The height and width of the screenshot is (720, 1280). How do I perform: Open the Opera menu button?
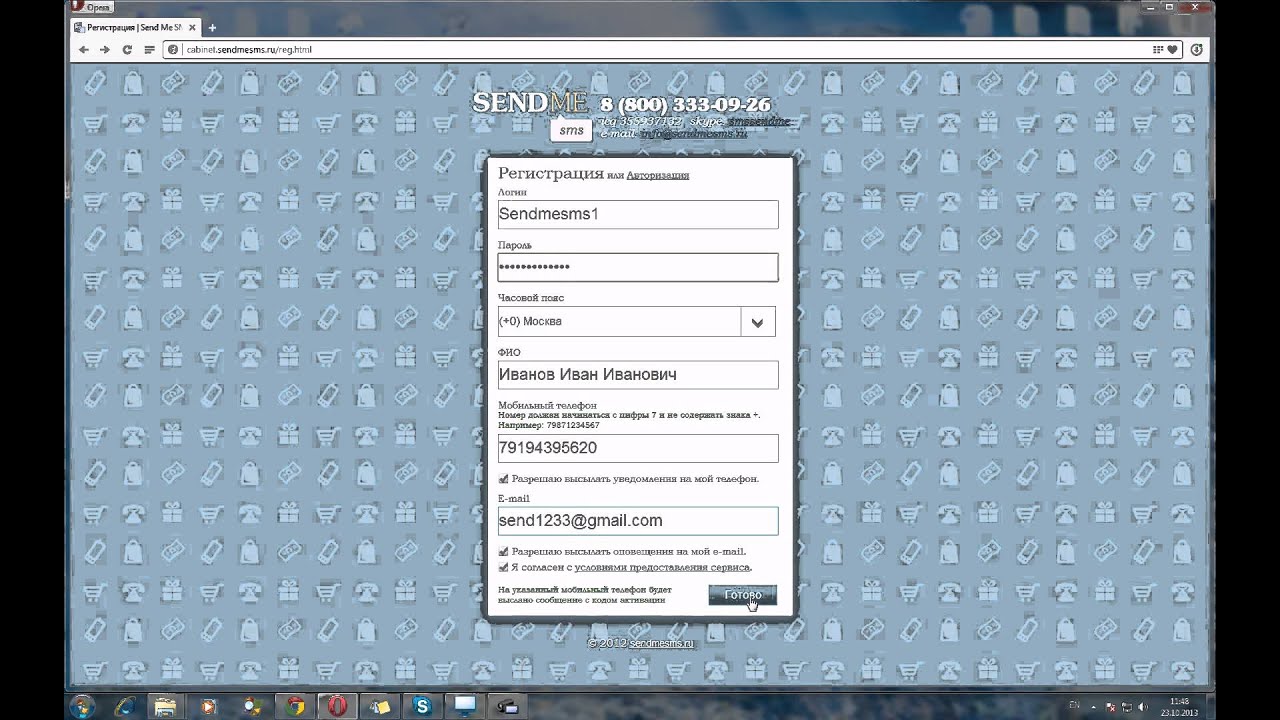[x=92, y=7]
